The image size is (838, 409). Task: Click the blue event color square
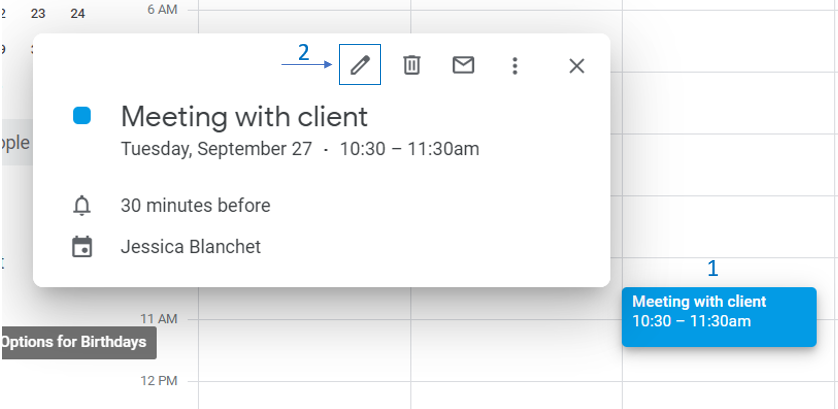tap(82, 116)
